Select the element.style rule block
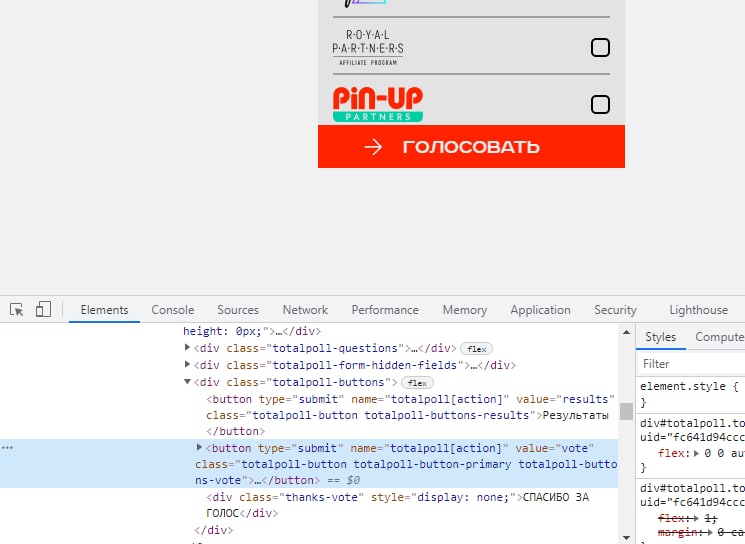Viewport: 745px width, 544px height. coord(691,394)
